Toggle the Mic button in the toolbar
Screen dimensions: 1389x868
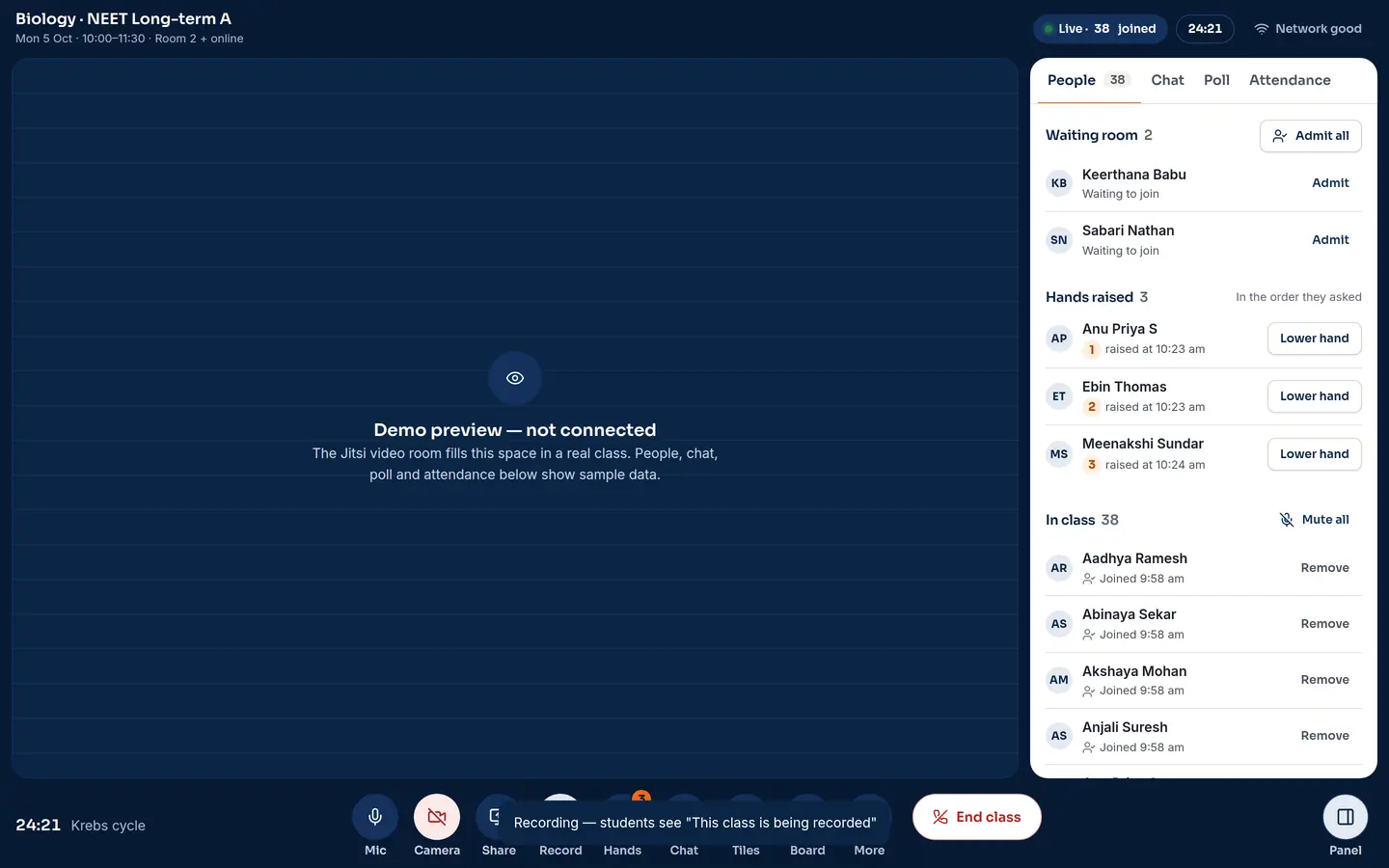375,817
